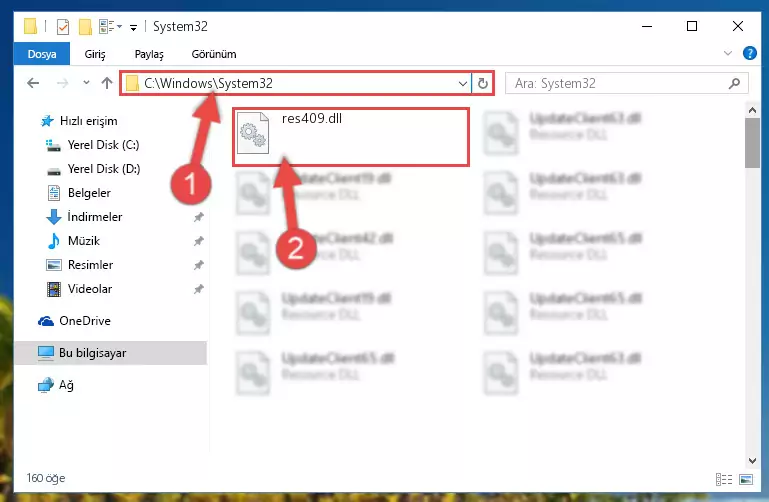Click the Müzik note icon
This screenshot has width=769, height=502.
click(53, 241)
